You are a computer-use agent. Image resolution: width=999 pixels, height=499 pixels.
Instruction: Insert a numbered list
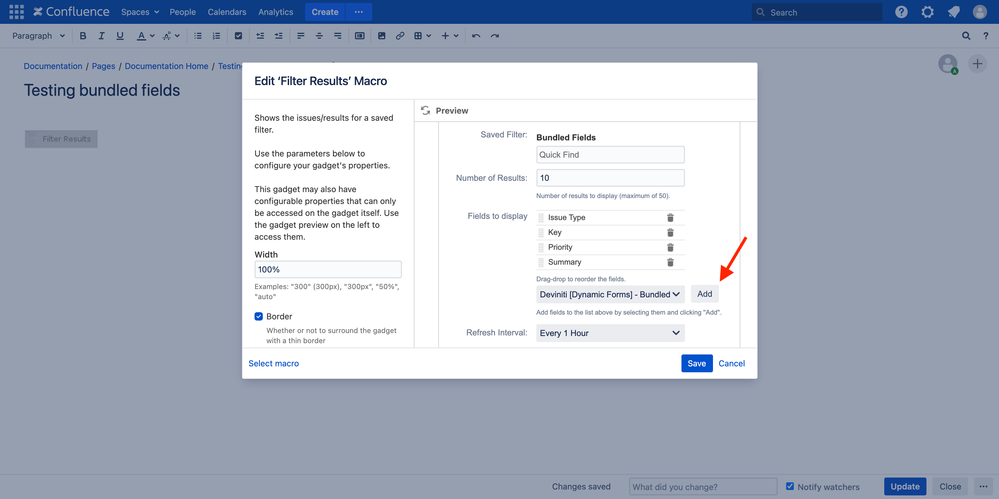[x=216, y=36]
